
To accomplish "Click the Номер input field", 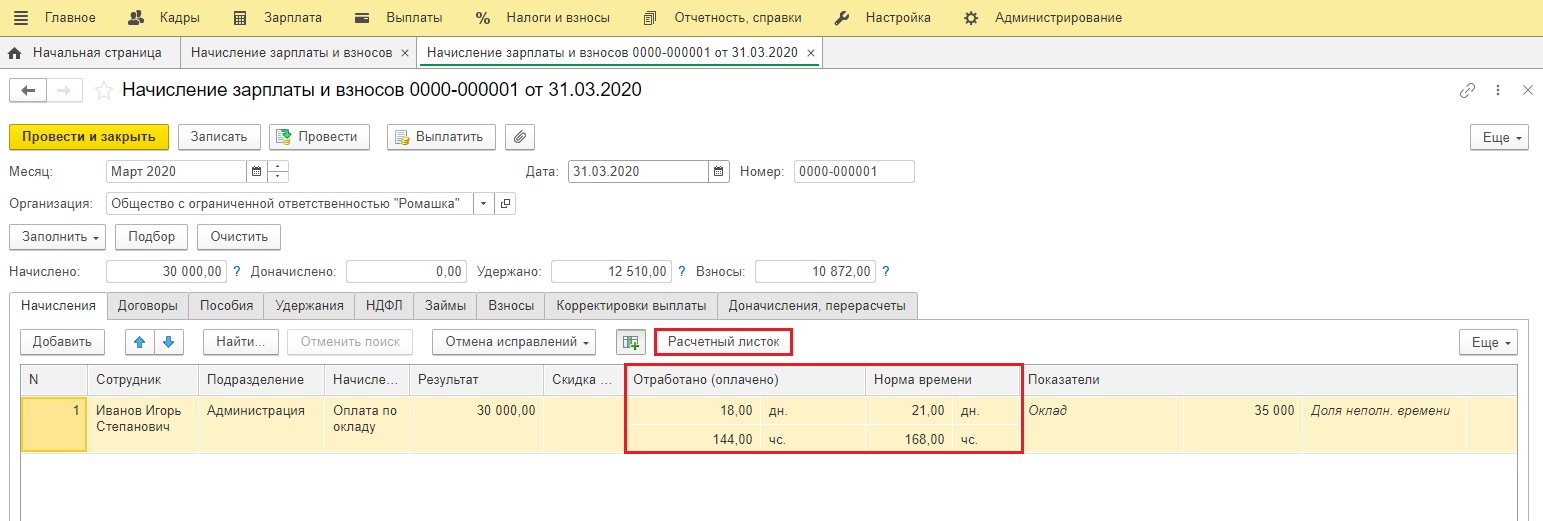I will click(853, 172).
